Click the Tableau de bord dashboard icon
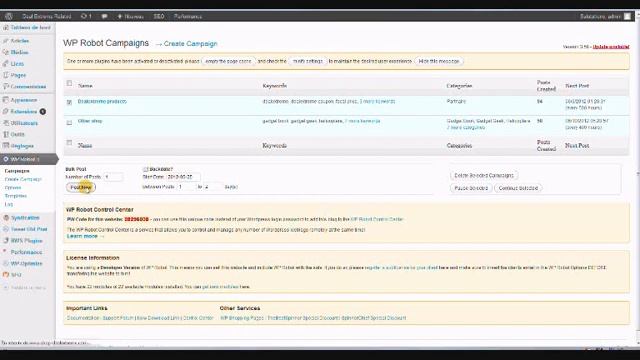Viewport: 640px width, 360px height. (5, 28)
